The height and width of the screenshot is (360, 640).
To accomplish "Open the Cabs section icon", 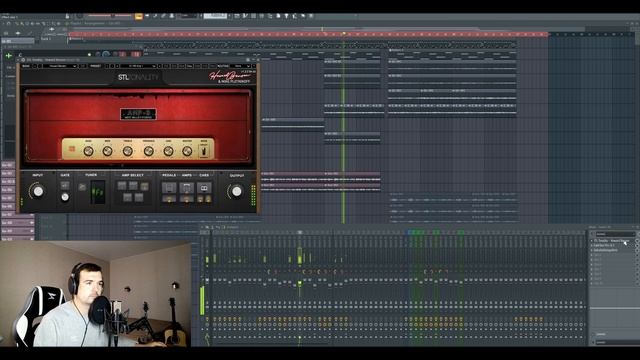I will click(204, 187).
